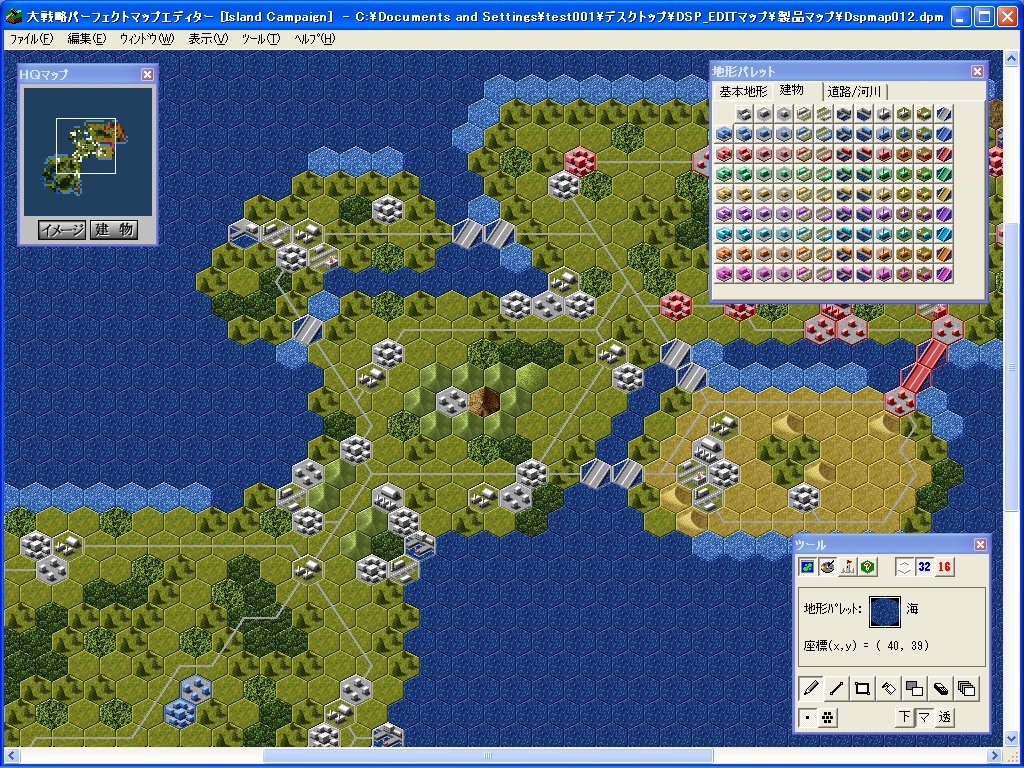Select the line drawing tool

(837, 688)
